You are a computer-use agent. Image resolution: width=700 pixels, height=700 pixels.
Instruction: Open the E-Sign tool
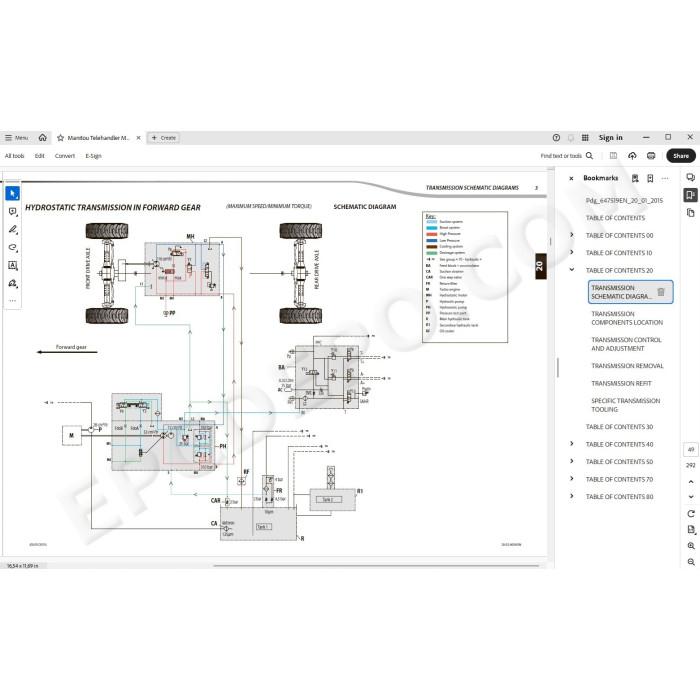[93, 156]
